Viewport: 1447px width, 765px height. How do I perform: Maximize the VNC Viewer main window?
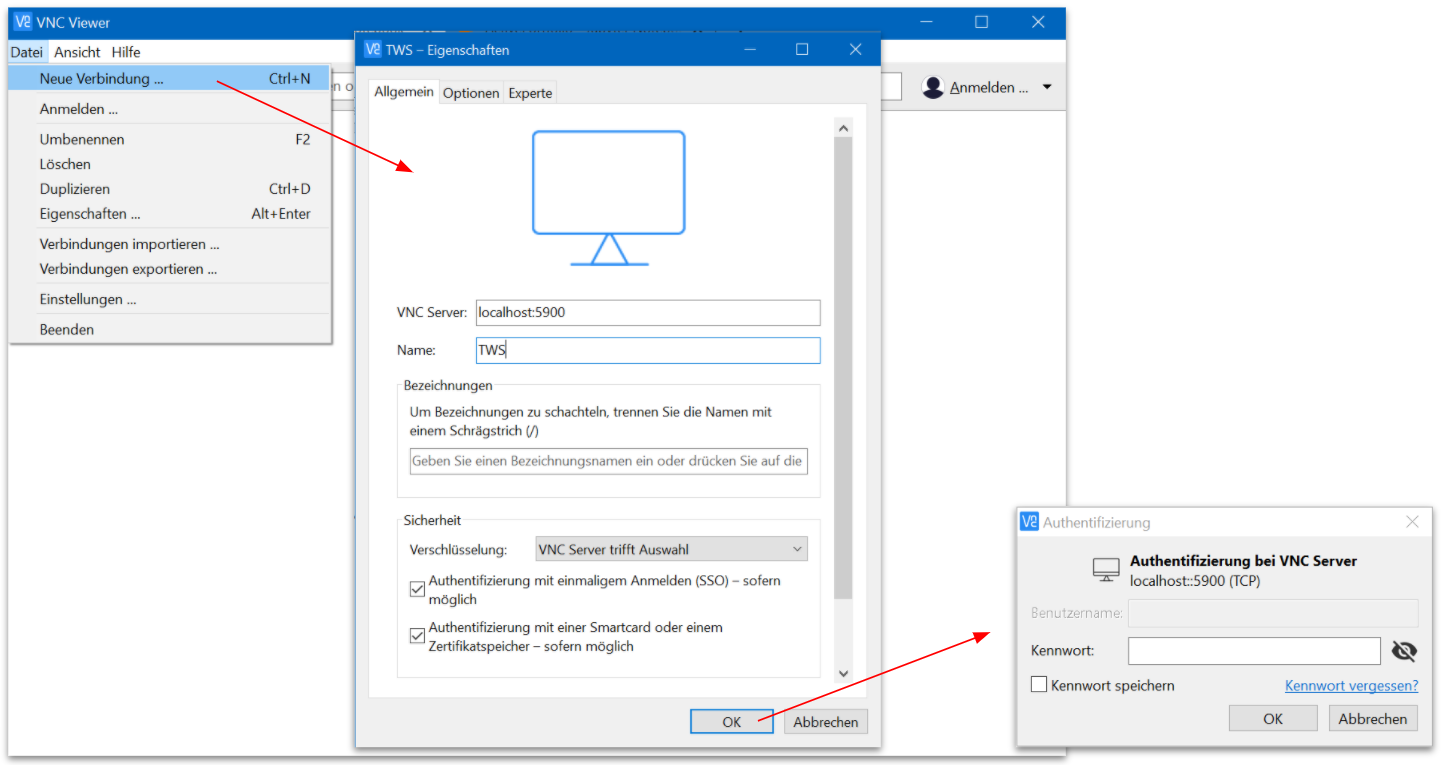pyautogui.click(x=982, y=22)
